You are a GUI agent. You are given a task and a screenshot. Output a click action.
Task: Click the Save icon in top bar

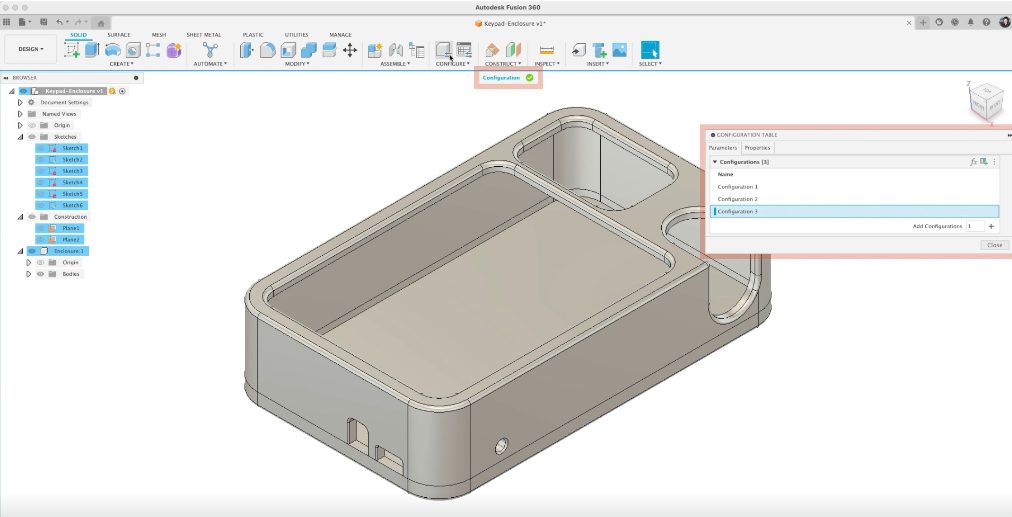tap(42, 22)
